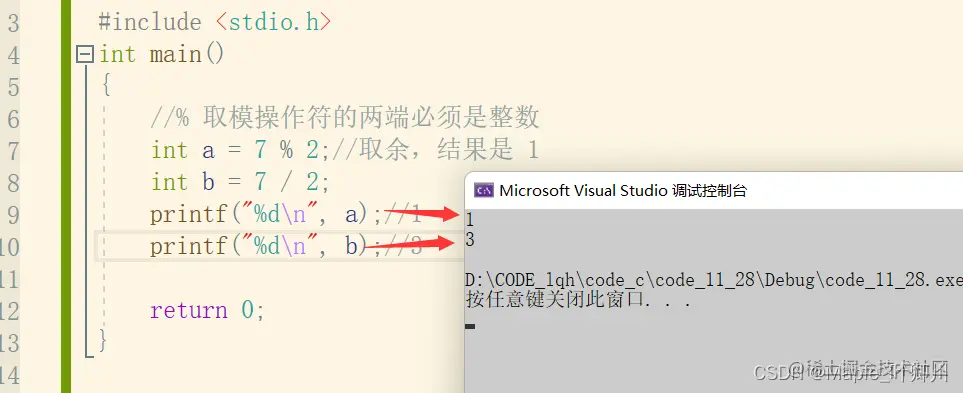Click the 按任意键关闭此窗口 message
Image resolution: width=963 pixels, height=393 pixels.
tap(579, 300)
